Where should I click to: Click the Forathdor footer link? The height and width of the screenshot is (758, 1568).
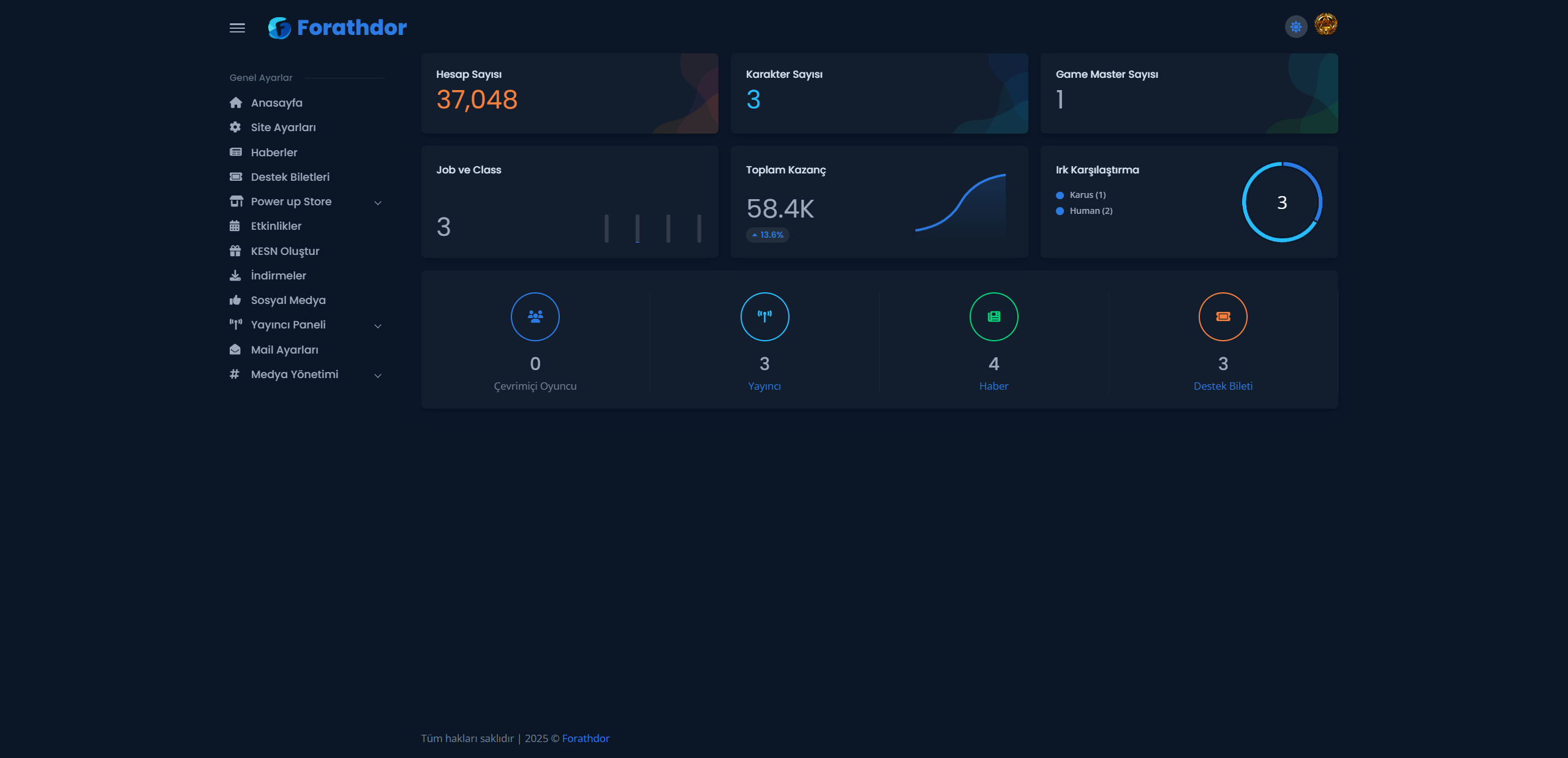tap(586, 738)
